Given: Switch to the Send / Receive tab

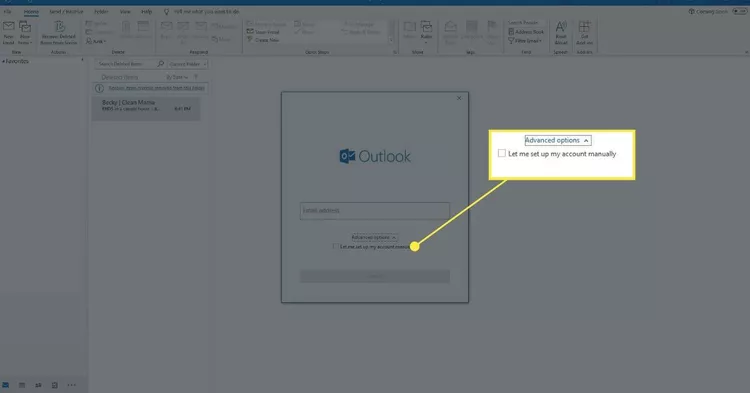Looking at the screenshot, I should click(x=66, y=11).
